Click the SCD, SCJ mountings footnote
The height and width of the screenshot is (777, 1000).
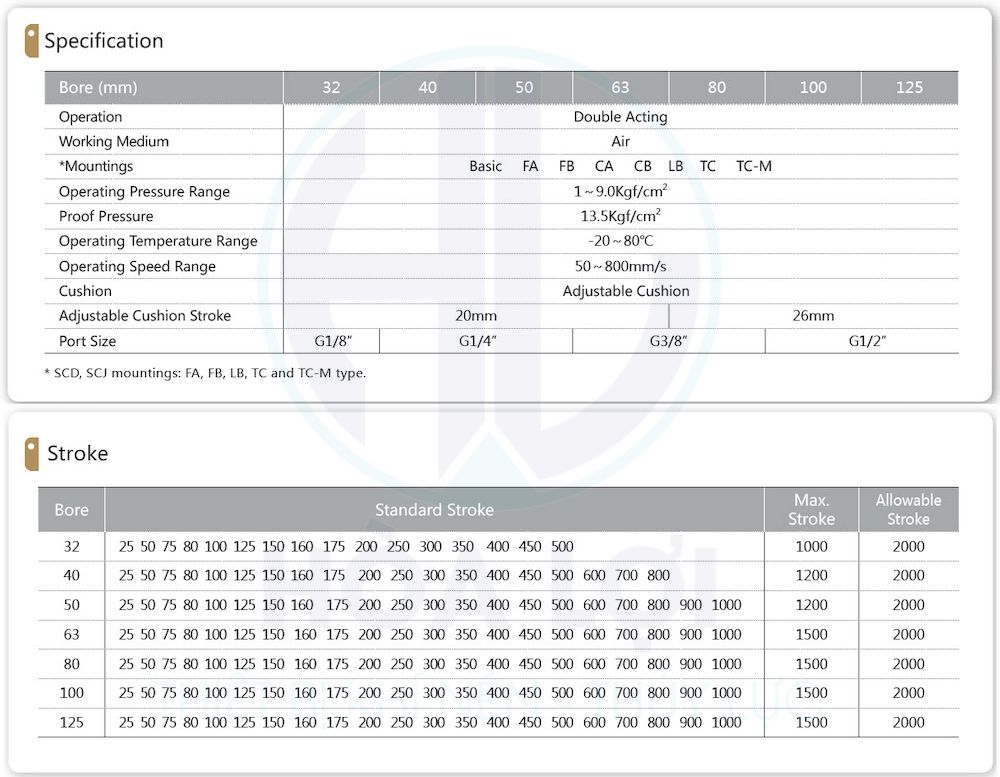[x=205, y=373]
